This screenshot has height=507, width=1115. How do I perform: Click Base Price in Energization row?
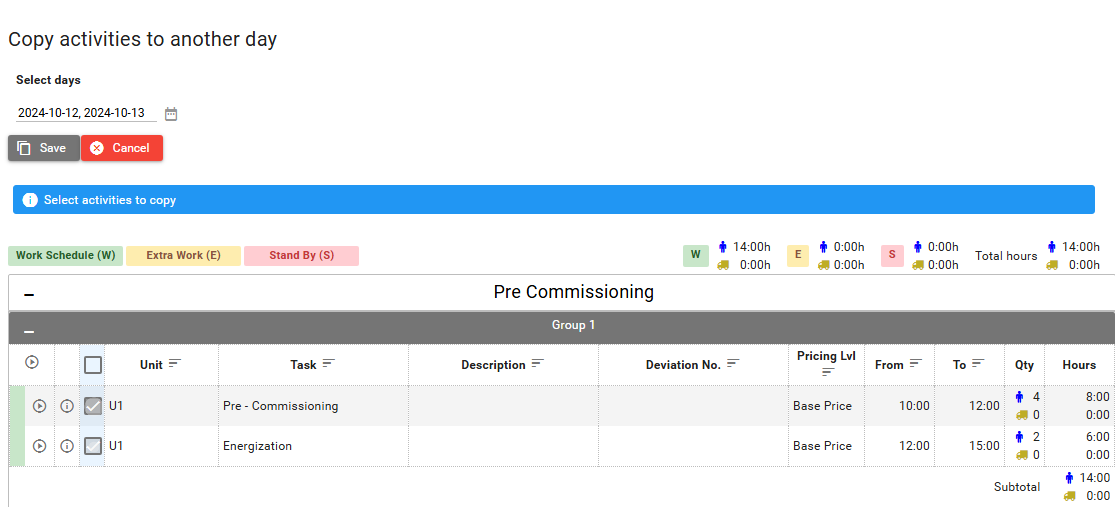click(823, 446)
